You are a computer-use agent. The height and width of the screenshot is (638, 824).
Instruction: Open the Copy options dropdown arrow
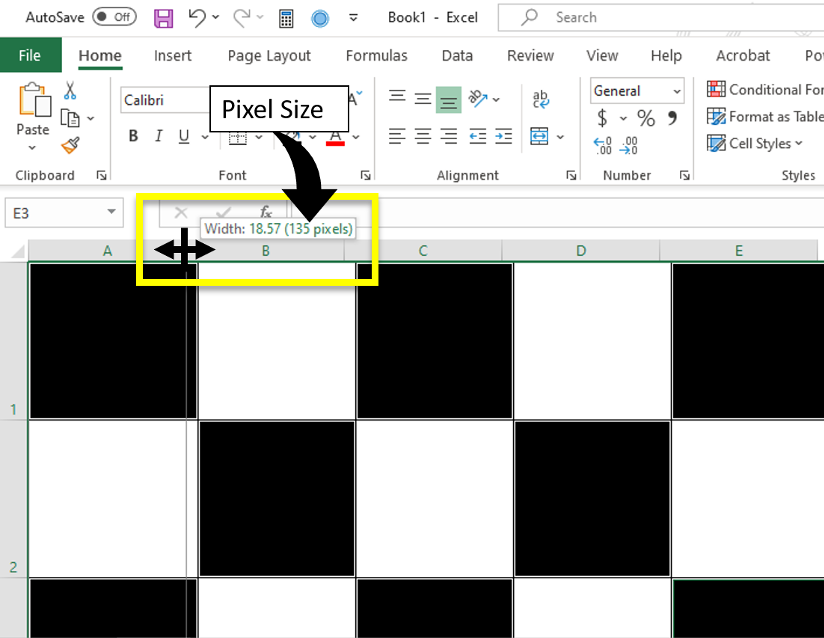pyautogui.click(x=90, y=118)
